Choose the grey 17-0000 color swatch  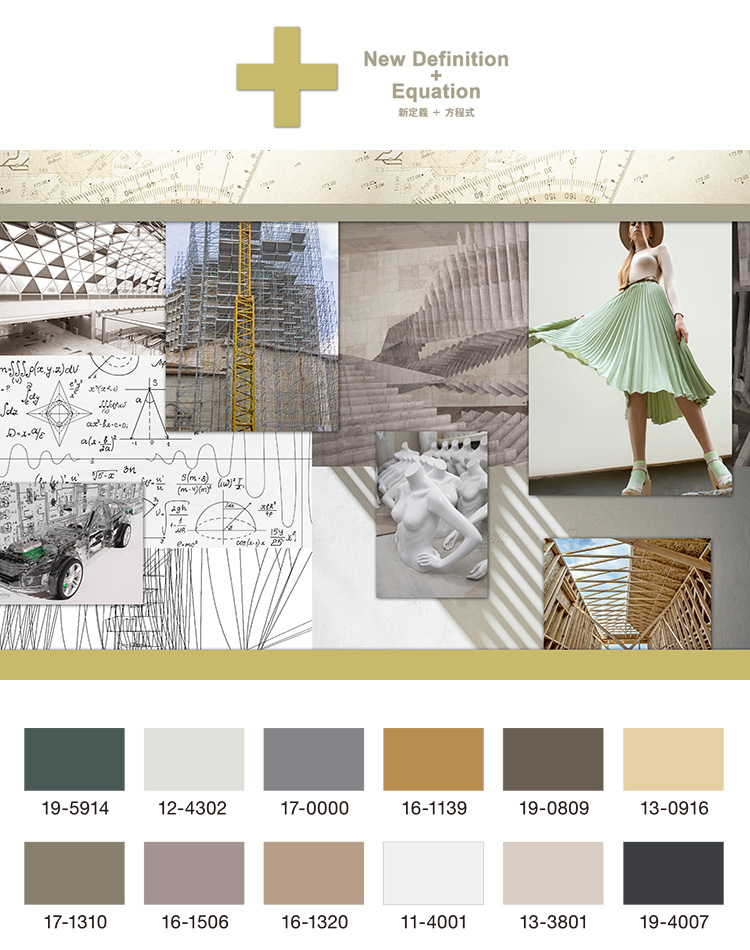point(314,759)
